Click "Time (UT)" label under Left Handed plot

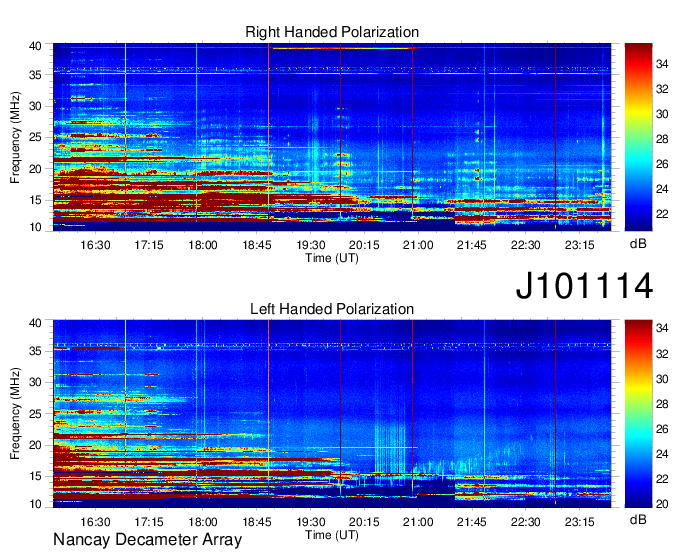click(x=332, y=535)
